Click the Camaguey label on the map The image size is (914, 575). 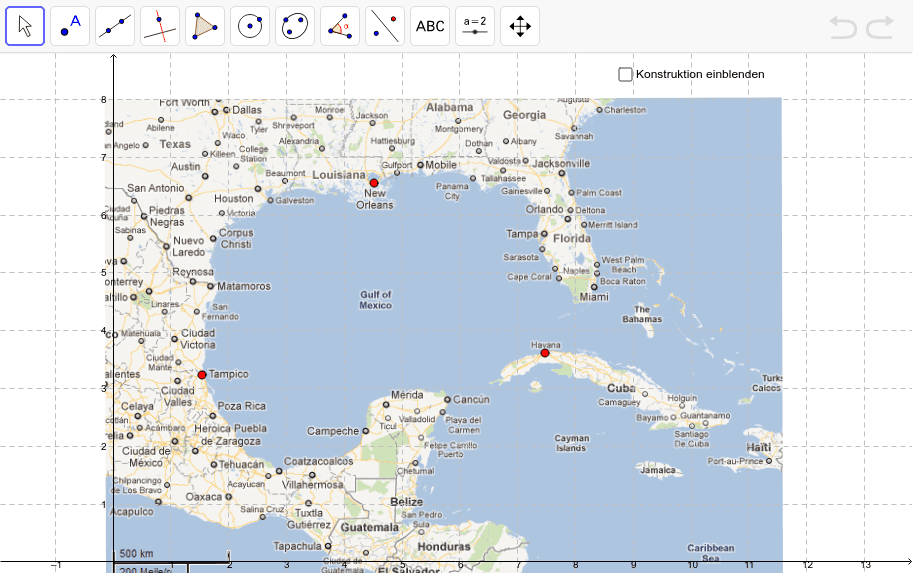click(x=619, y=402)
